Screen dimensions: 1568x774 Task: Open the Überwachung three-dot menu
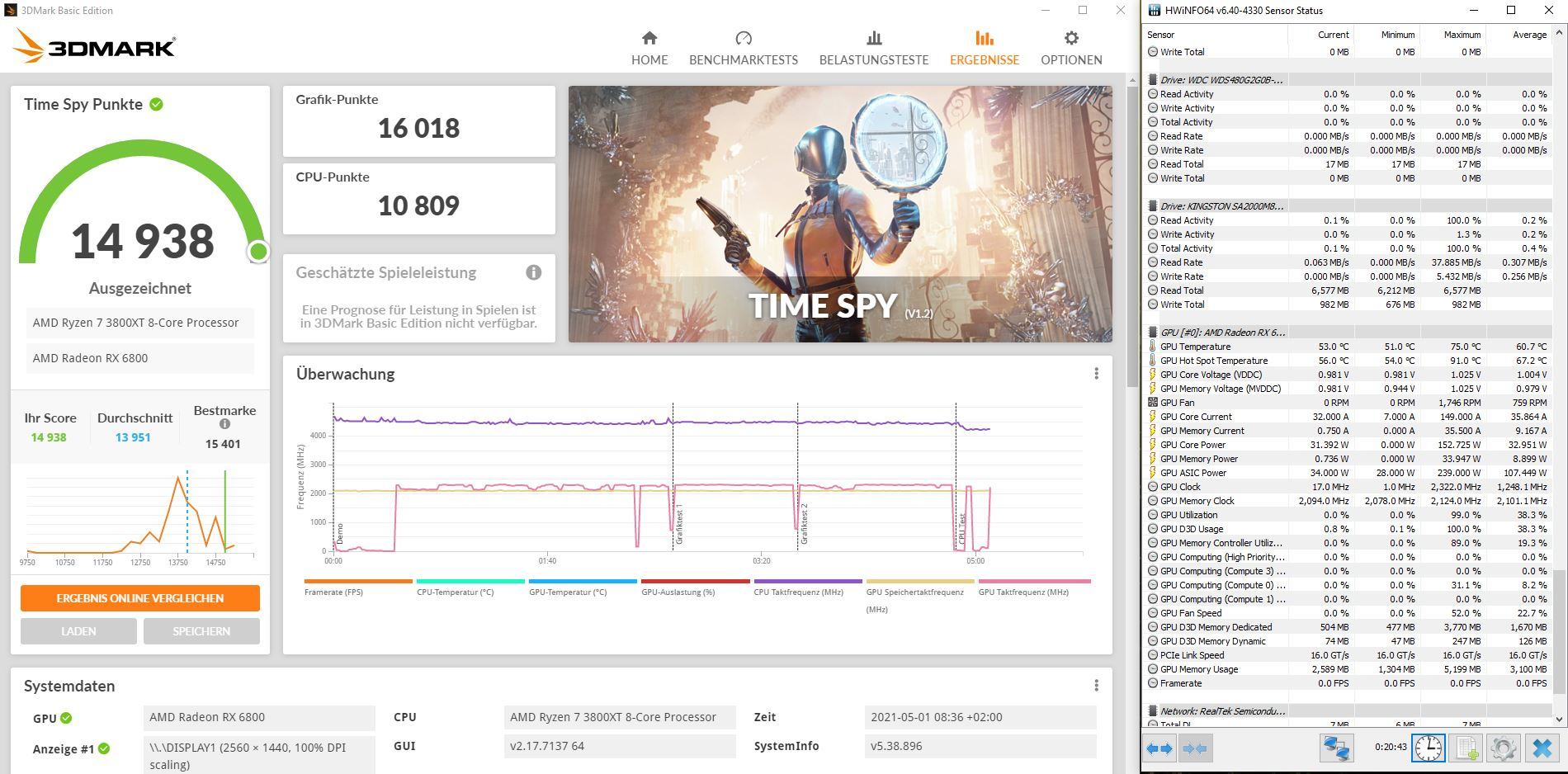(x=1096, y=374)
